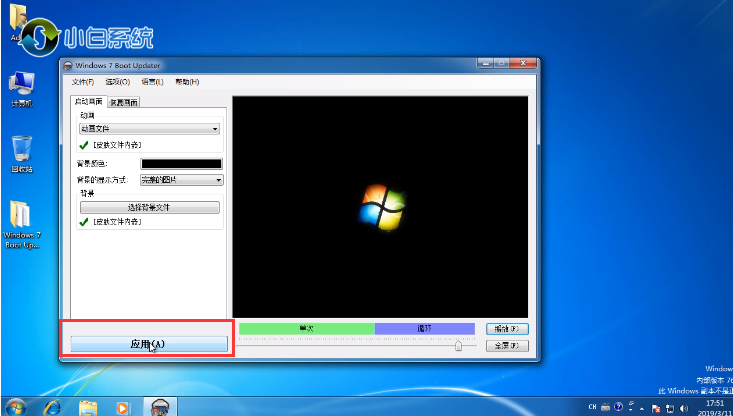Pick the black 背景颜色 color swatch
The image size is (733, 416).
tap(181, 163)
